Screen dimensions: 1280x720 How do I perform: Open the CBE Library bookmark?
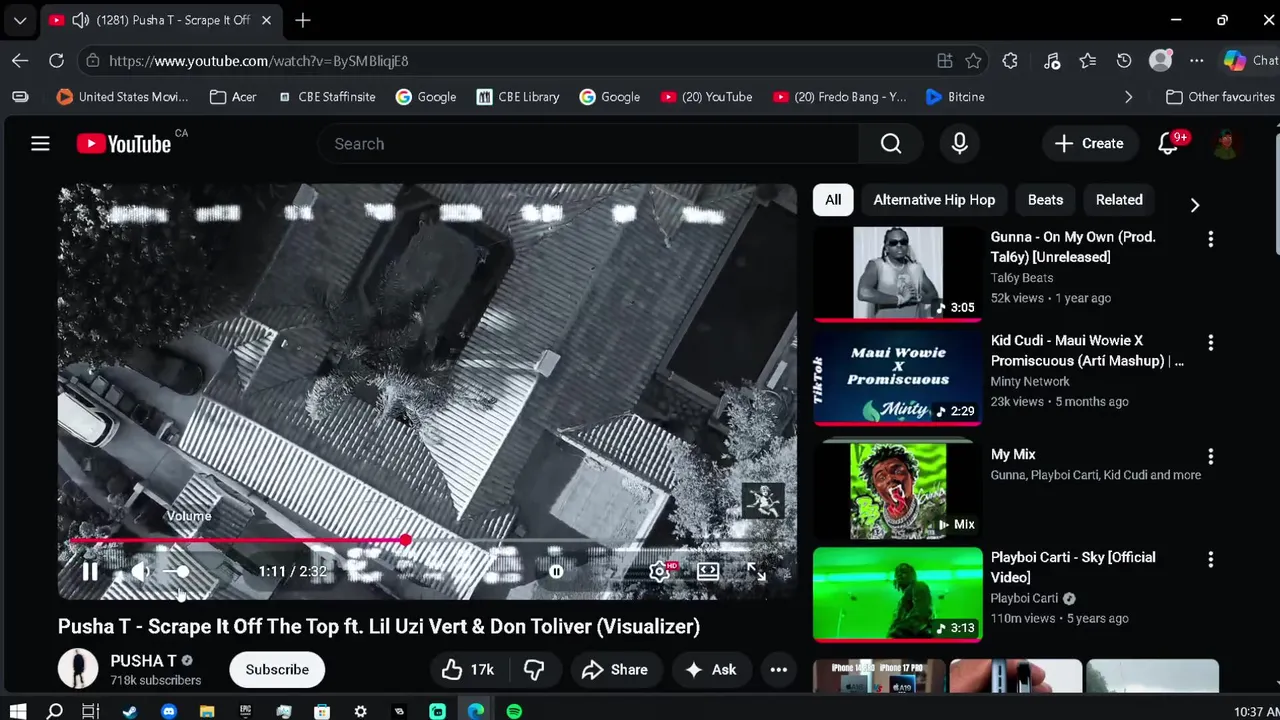517,97
